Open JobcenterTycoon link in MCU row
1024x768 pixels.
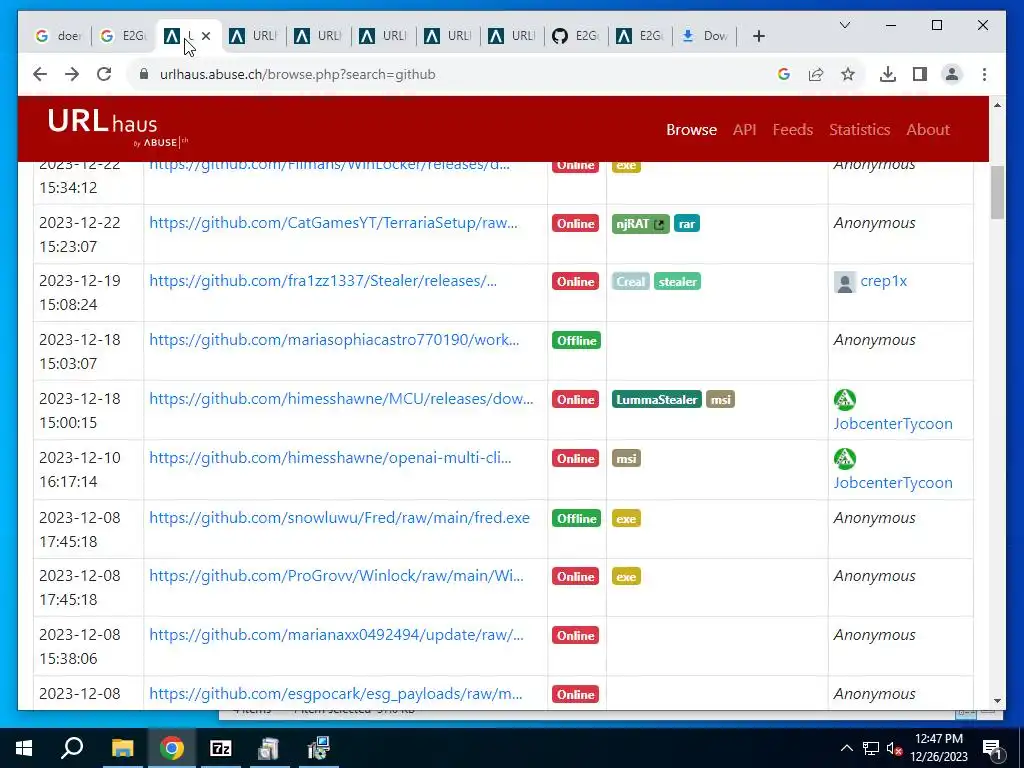tap(893, 423)
